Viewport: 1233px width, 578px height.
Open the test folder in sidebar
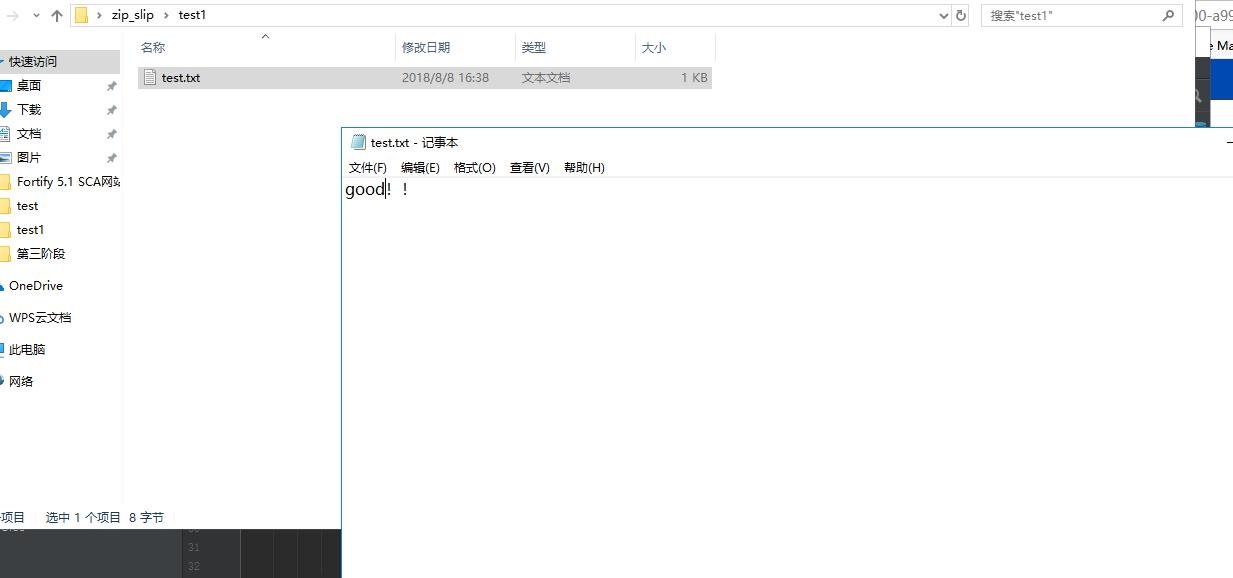pyautogui.click(x=27, y=206)
